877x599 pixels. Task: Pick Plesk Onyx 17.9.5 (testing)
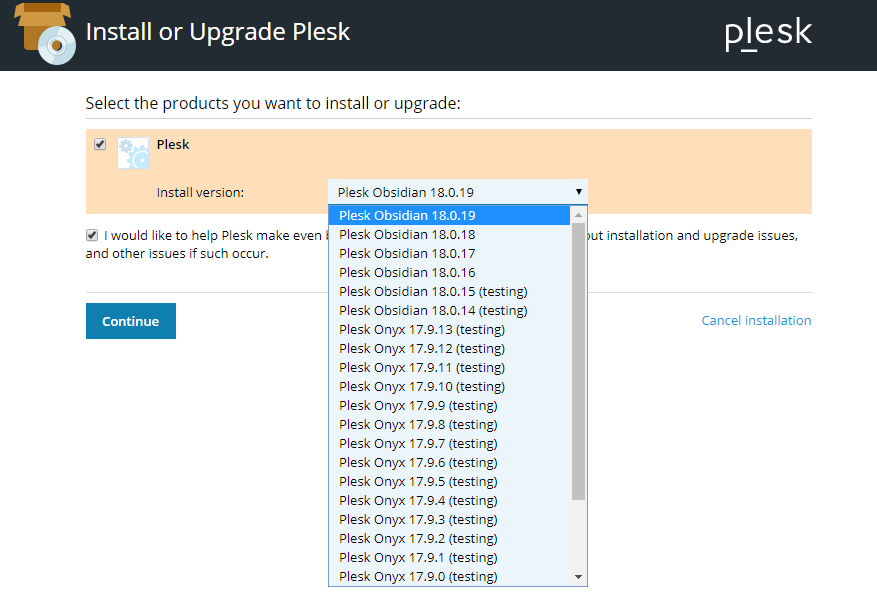tap(418, 481)
